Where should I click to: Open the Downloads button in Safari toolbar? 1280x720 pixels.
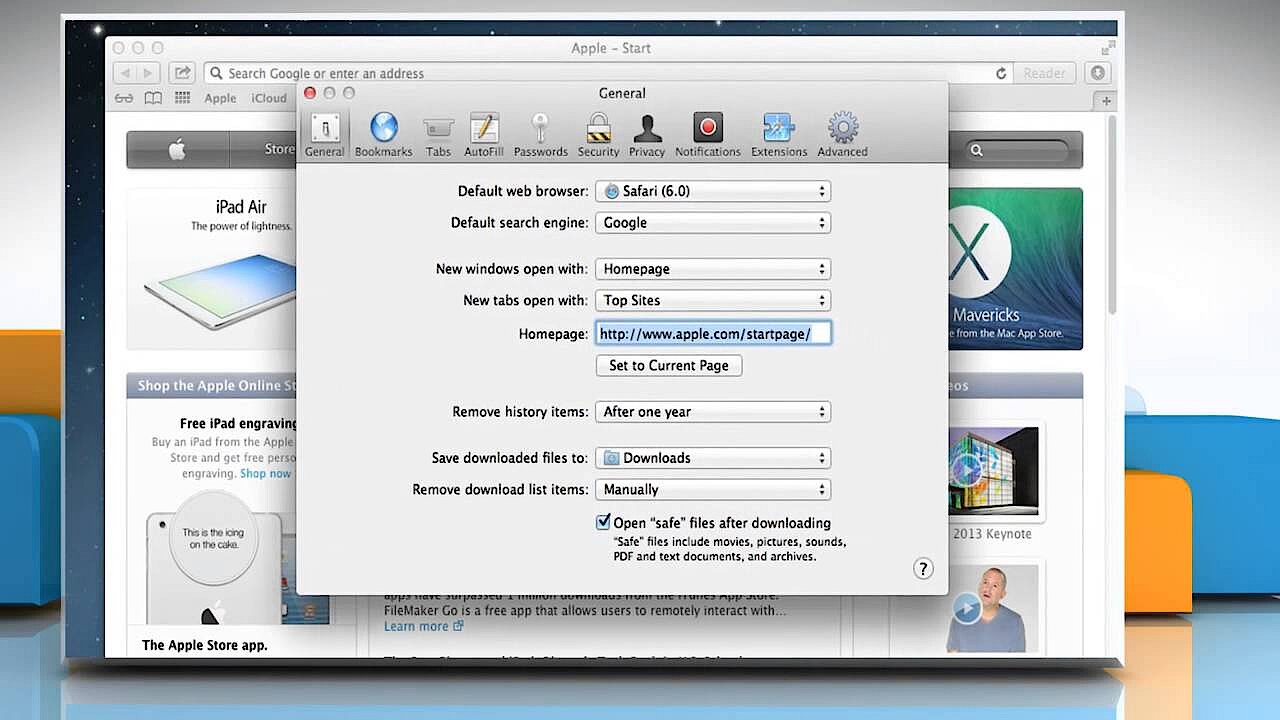coord(1097,73)
